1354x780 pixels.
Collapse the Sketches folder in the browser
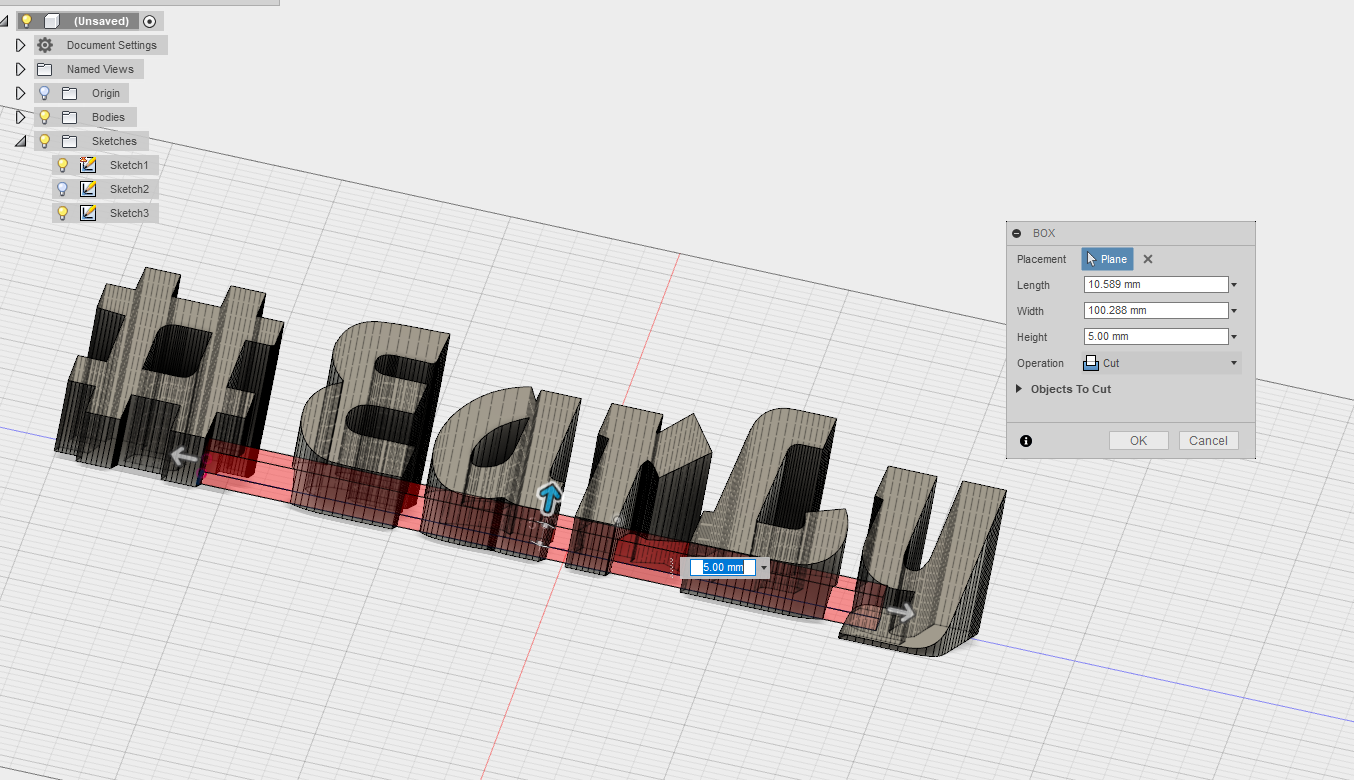click(20, 140)
